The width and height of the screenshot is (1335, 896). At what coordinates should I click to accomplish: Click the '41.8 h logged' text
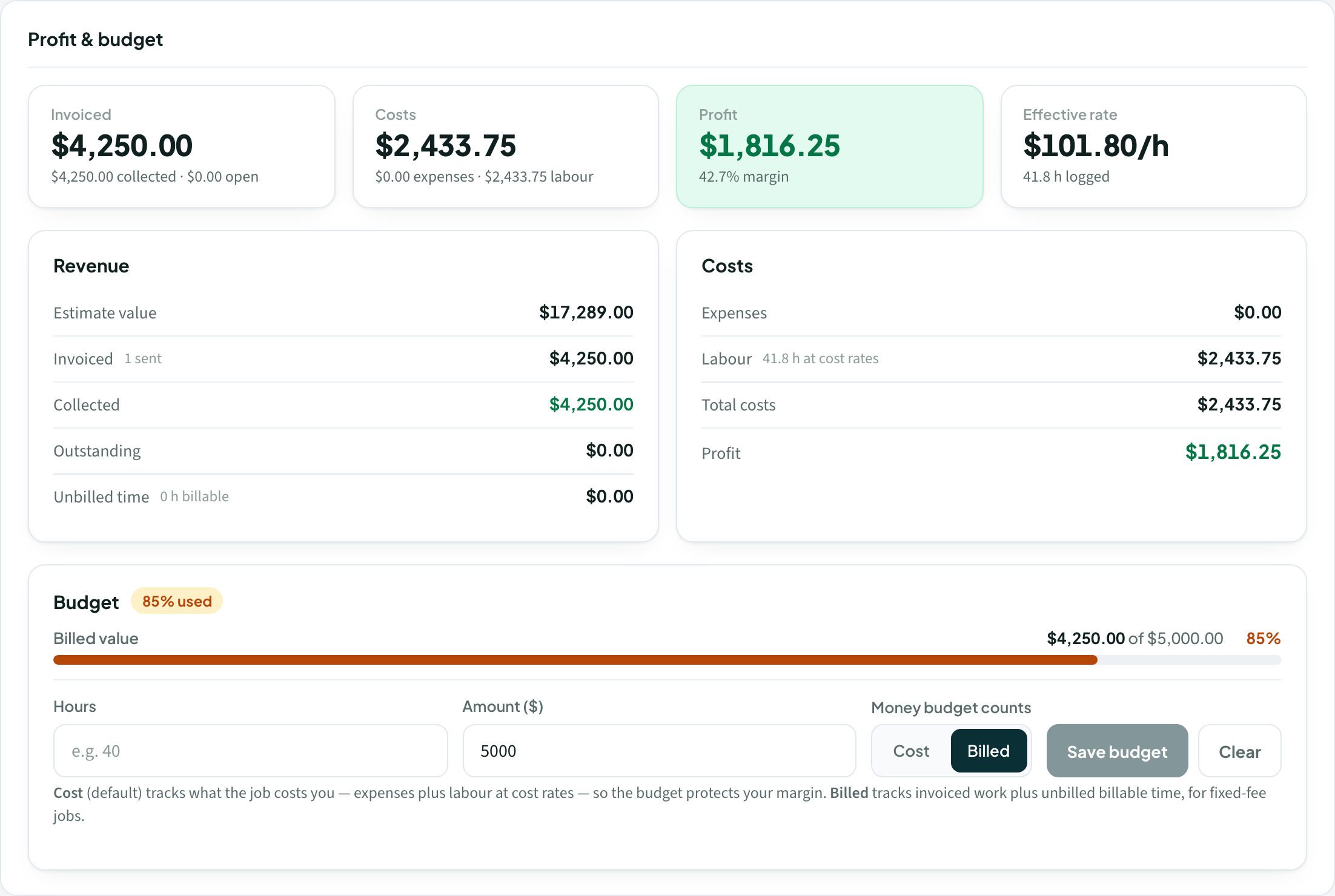tap(1066, 177)
